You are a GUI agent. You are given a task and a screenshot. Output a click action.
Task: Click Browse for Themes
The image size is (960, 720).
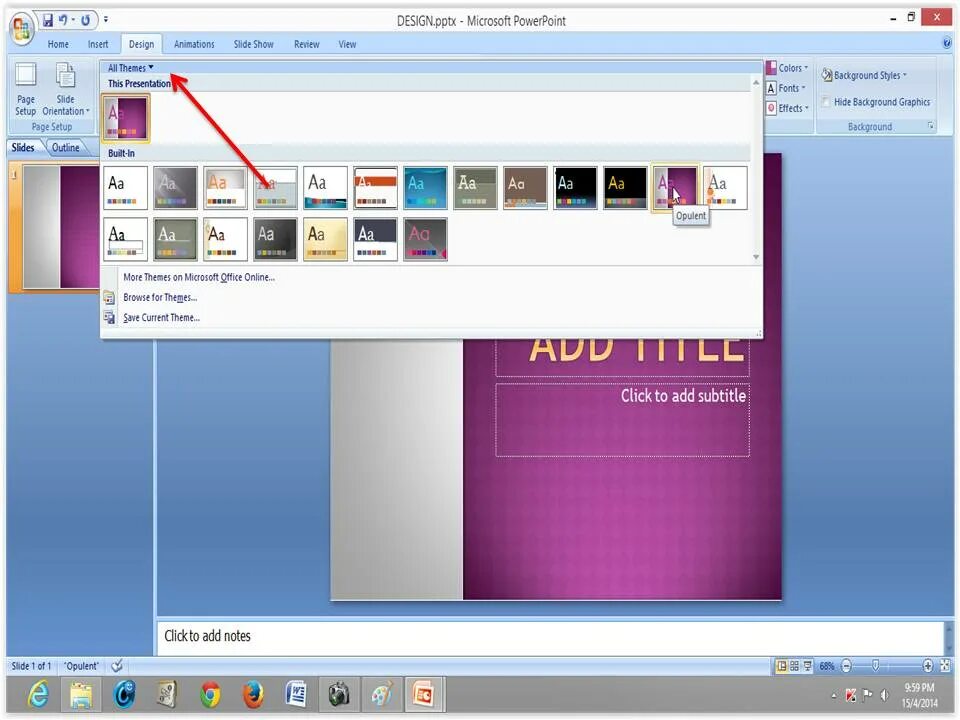[x=160, y=298]
